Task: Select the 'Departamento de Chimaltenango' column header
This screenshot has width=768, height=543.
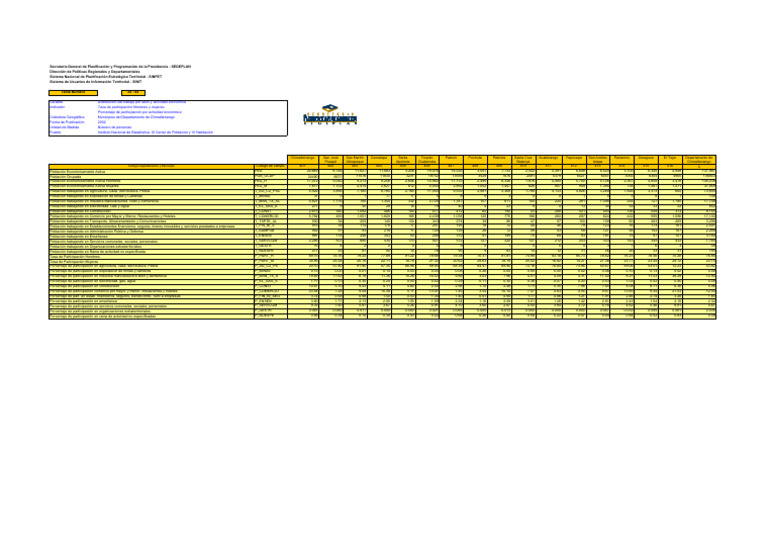Action: [699, 160]
